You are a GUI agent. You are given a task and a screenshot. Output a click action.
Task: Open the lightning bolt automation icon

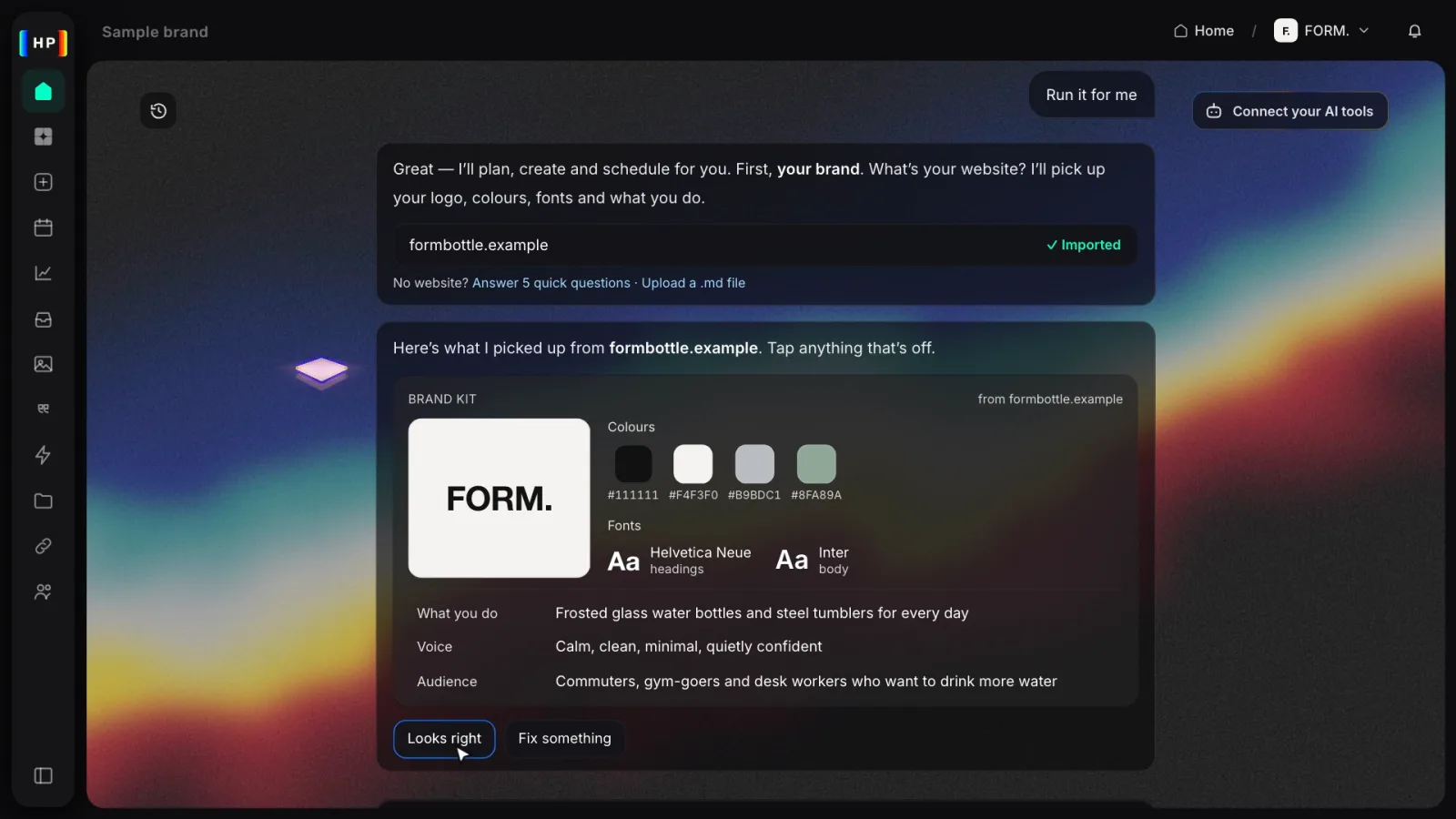click(43, 455)
